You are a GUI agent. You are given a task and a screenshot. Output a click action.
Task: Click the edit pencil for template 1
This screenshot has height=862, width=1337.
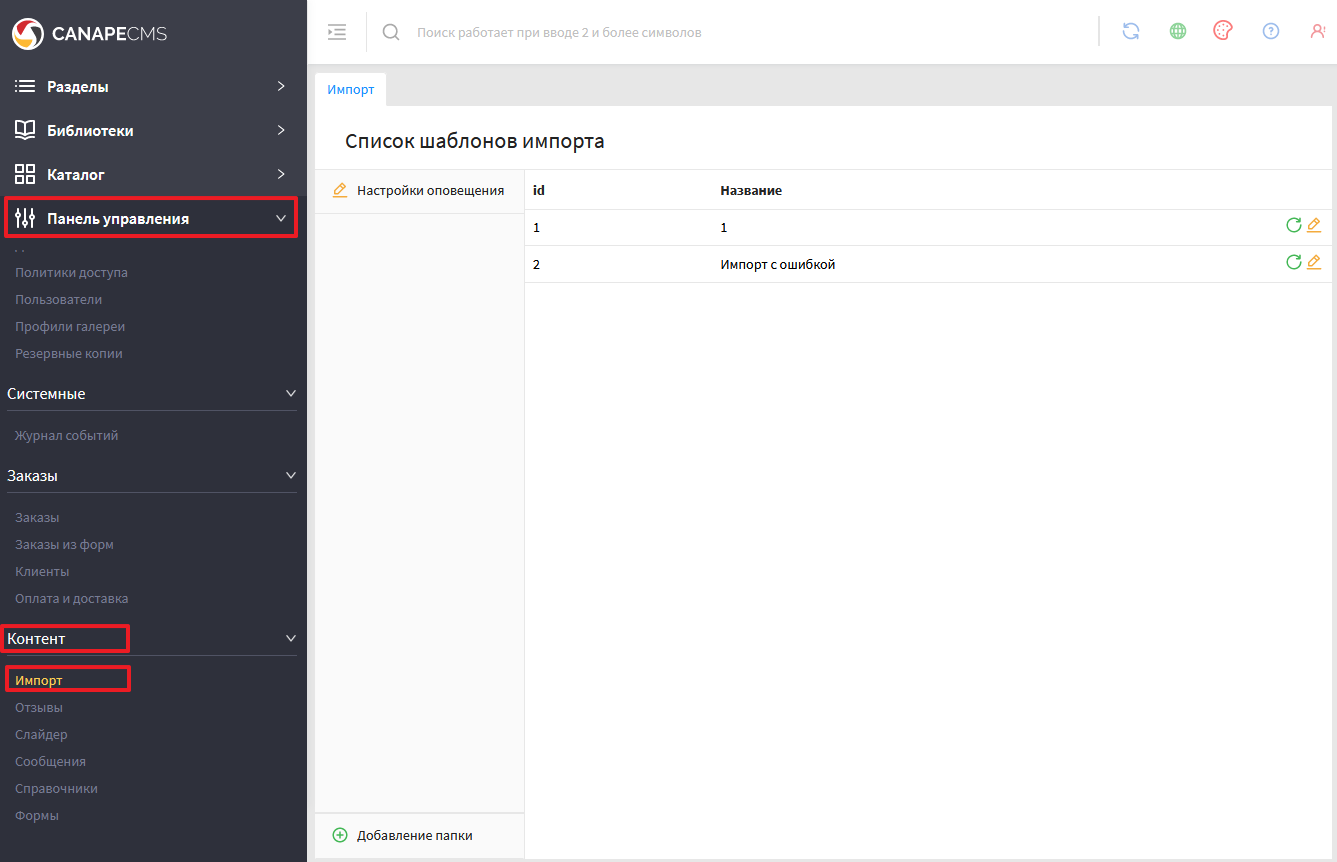1314,225
